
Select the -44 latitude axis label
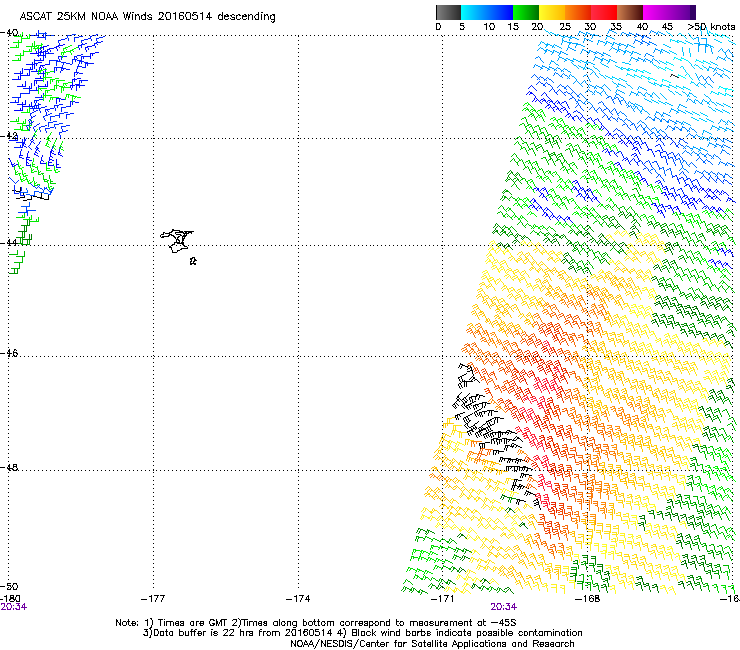coord(9,242)
